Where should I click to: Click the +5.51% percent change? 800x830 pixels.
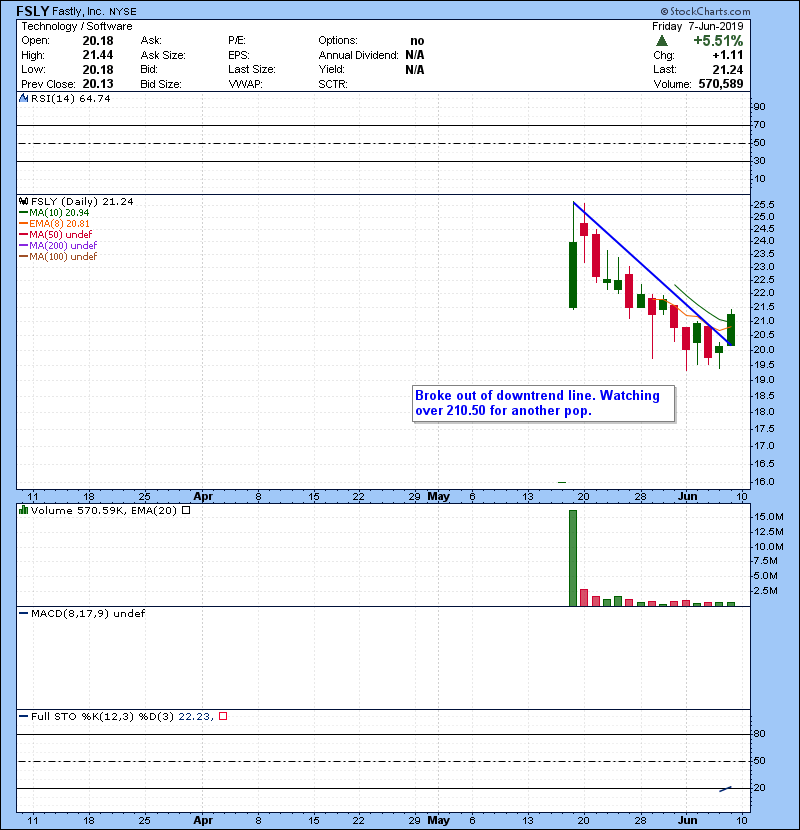coord(718,41)
